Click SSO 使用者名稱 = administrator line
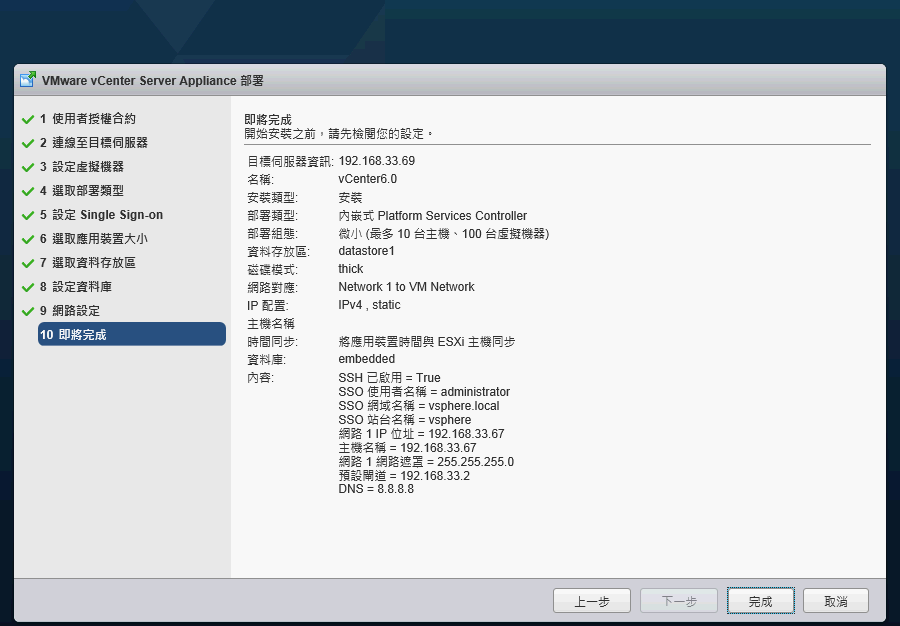Viewport: 900px width, 626px height. (x=424, y=392)
